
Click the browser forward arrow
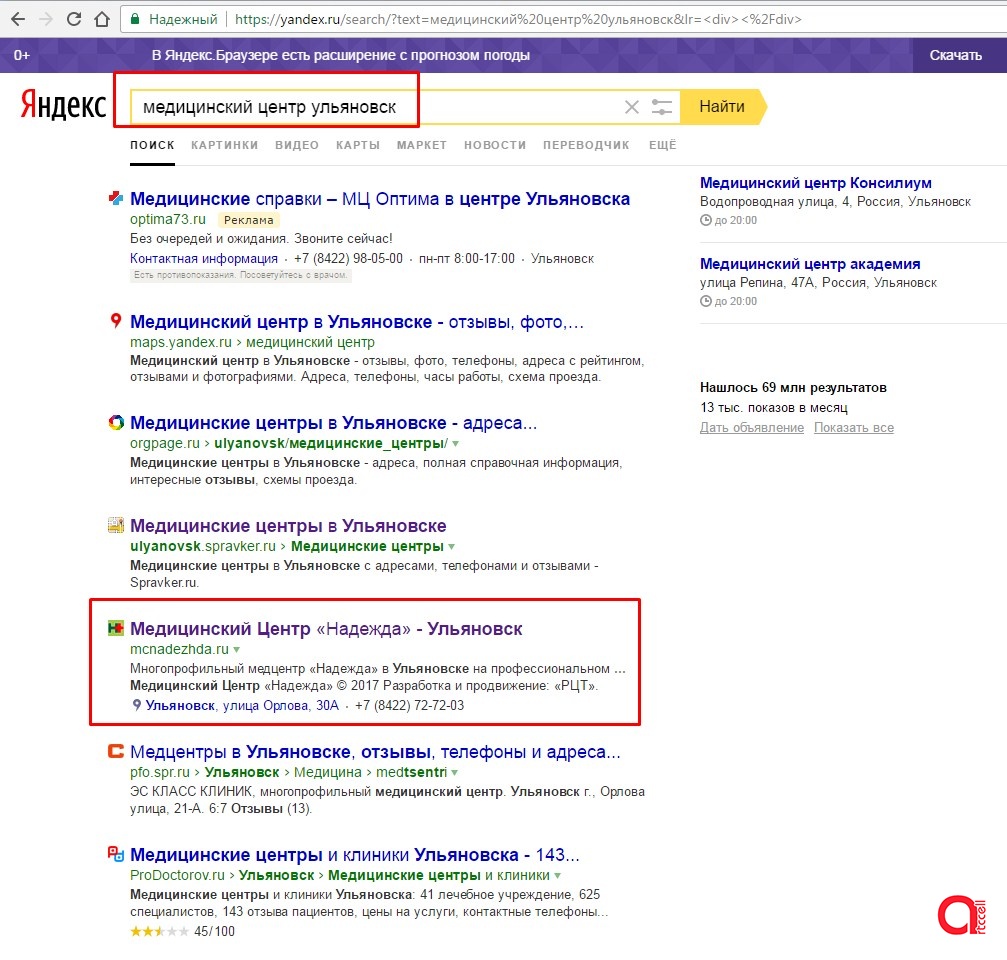coord(46,19)
